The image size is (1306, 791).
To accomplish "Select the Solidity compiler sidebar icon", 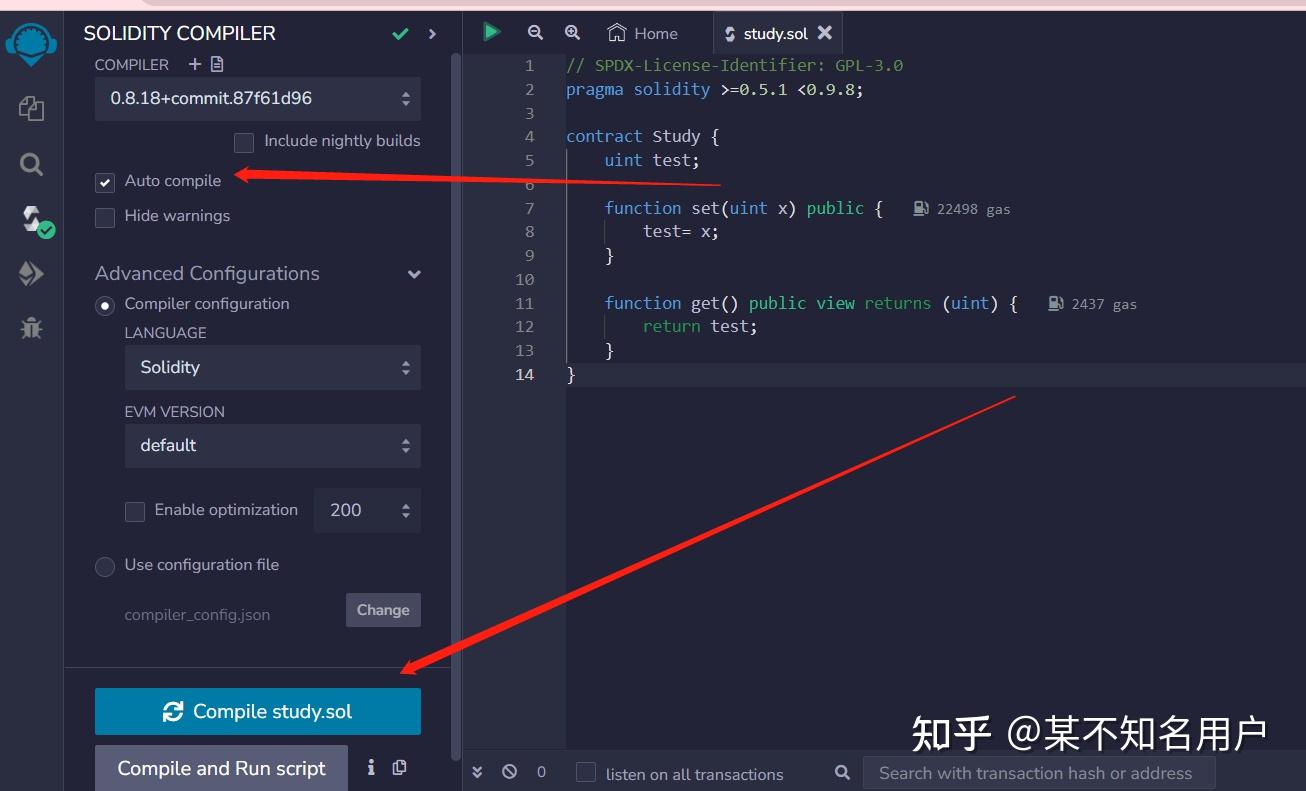I will pyautogui.click(x=33, y=219).
